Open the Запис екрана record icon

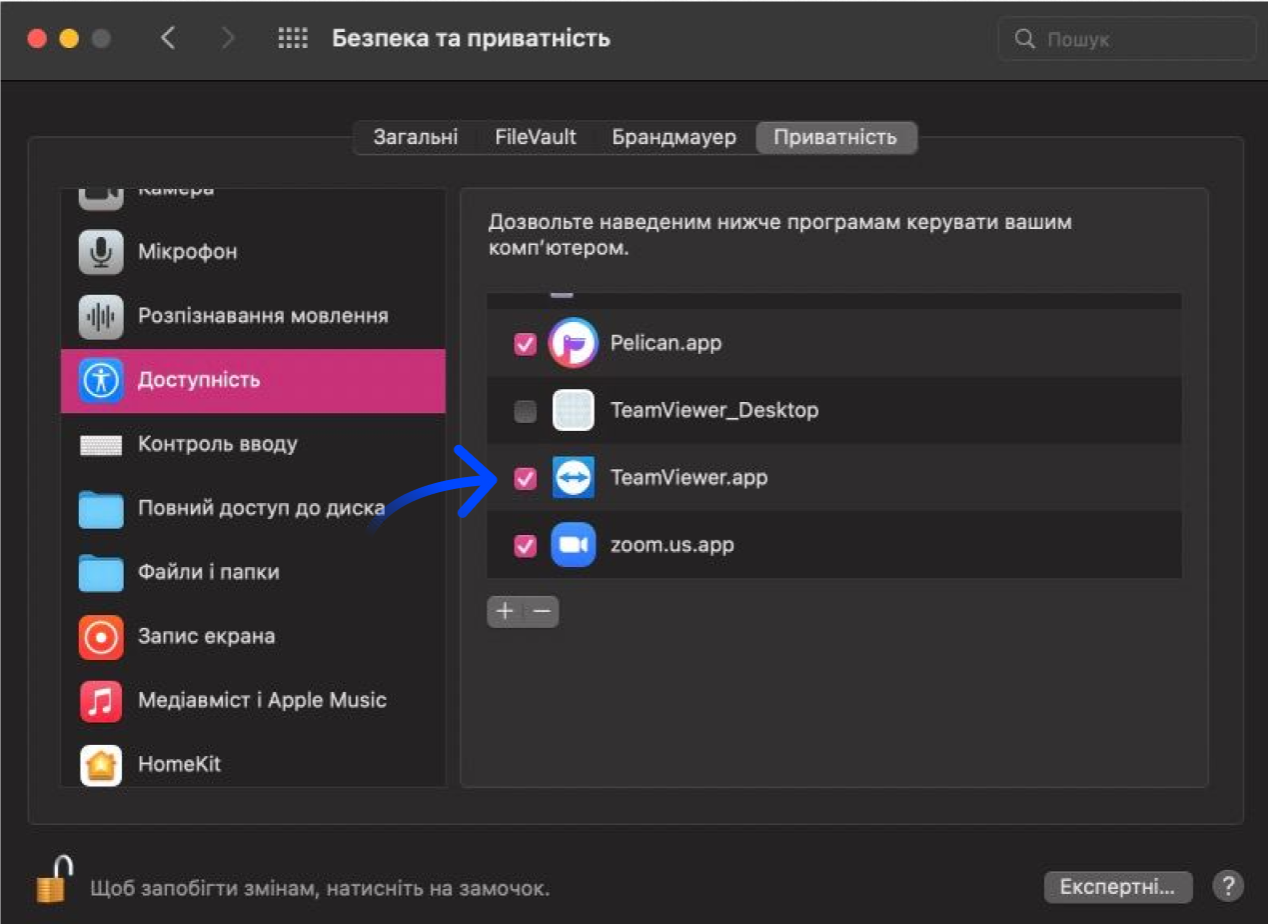[x=101, y=636]
